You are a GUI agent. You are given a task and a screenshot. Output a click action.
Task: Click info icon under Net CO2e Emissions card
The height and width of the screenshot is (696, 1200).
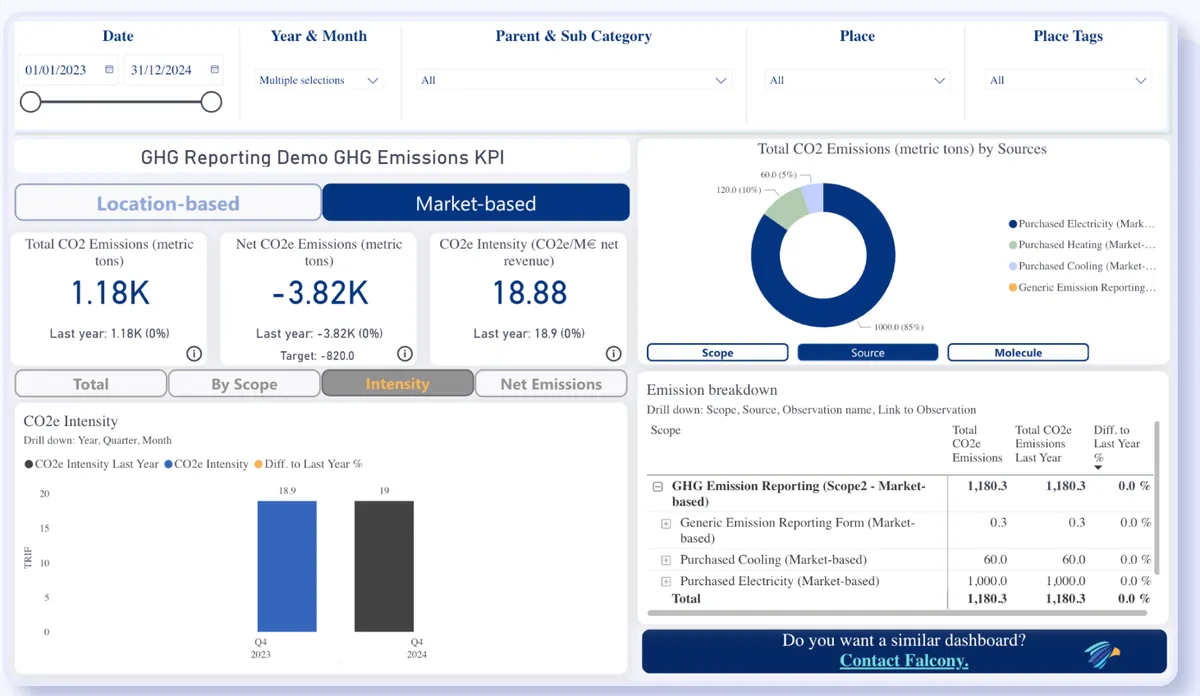click(404, 353)
